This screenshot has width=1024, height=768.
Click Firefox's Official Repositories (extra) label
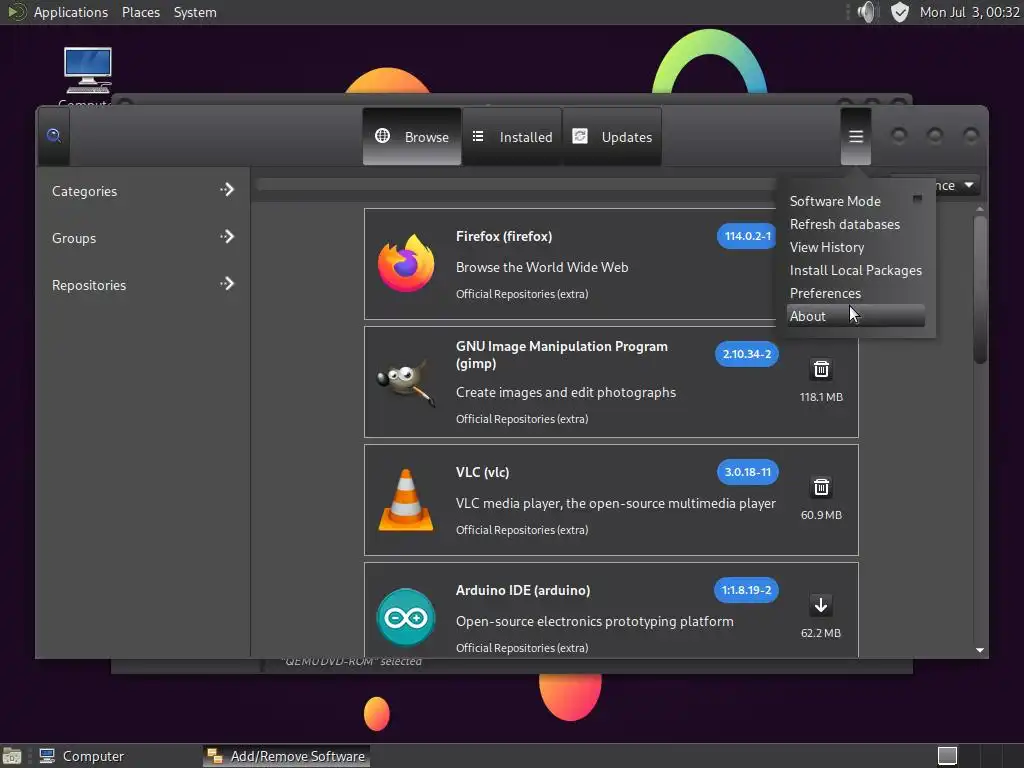522,294
